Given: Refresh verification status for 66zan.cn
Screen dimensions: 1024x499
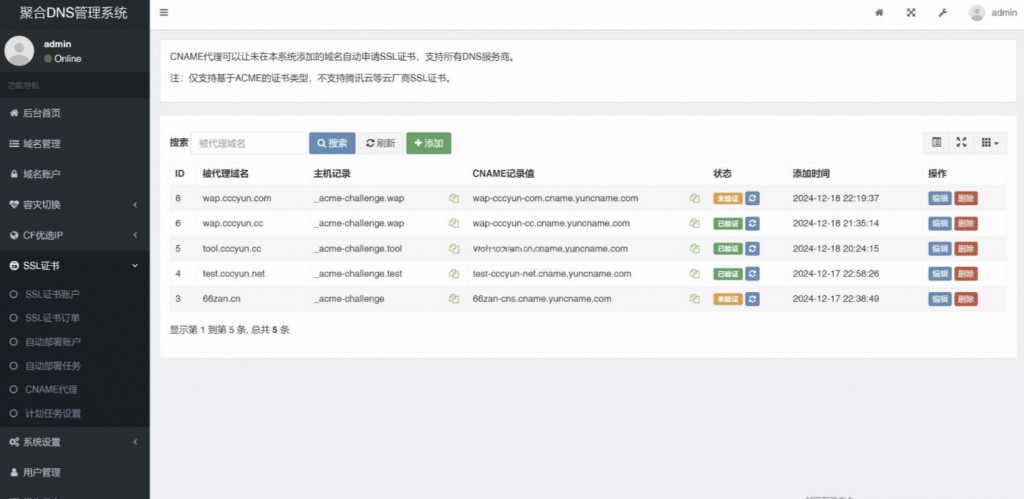Looking at the screenshot, I should click(752, 299).
